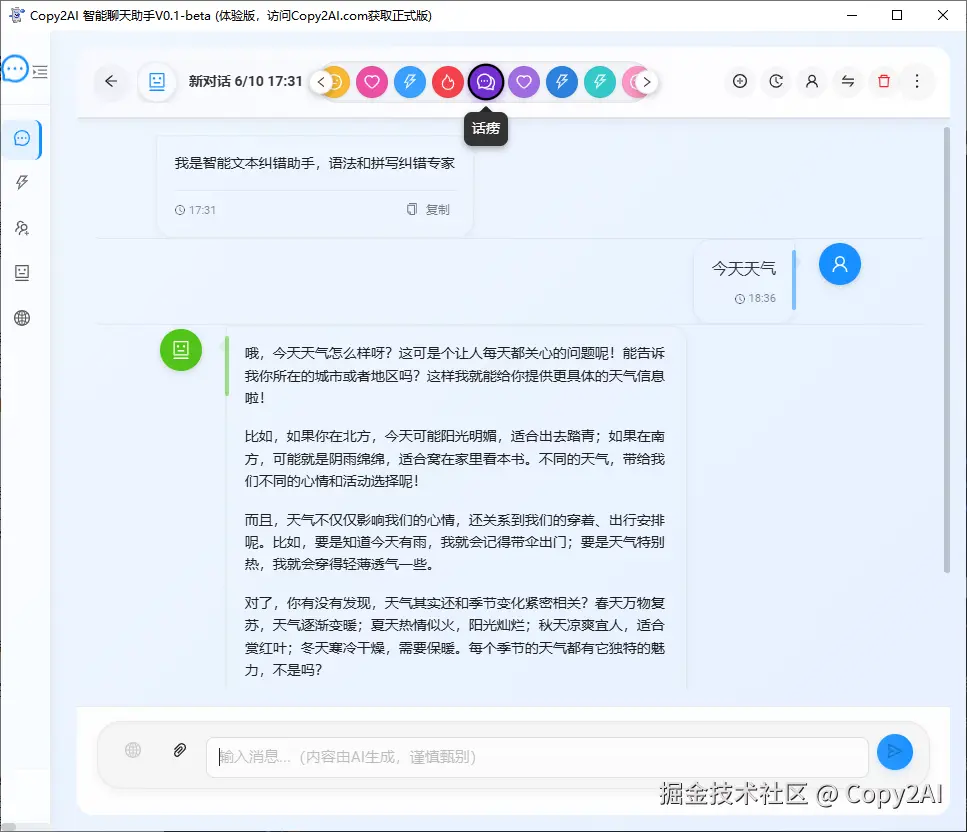Click the app icon in the title bar
Image resolution: width=967 pixels, height=832 pixels.
pyautogui.click(x=16, y=15)
